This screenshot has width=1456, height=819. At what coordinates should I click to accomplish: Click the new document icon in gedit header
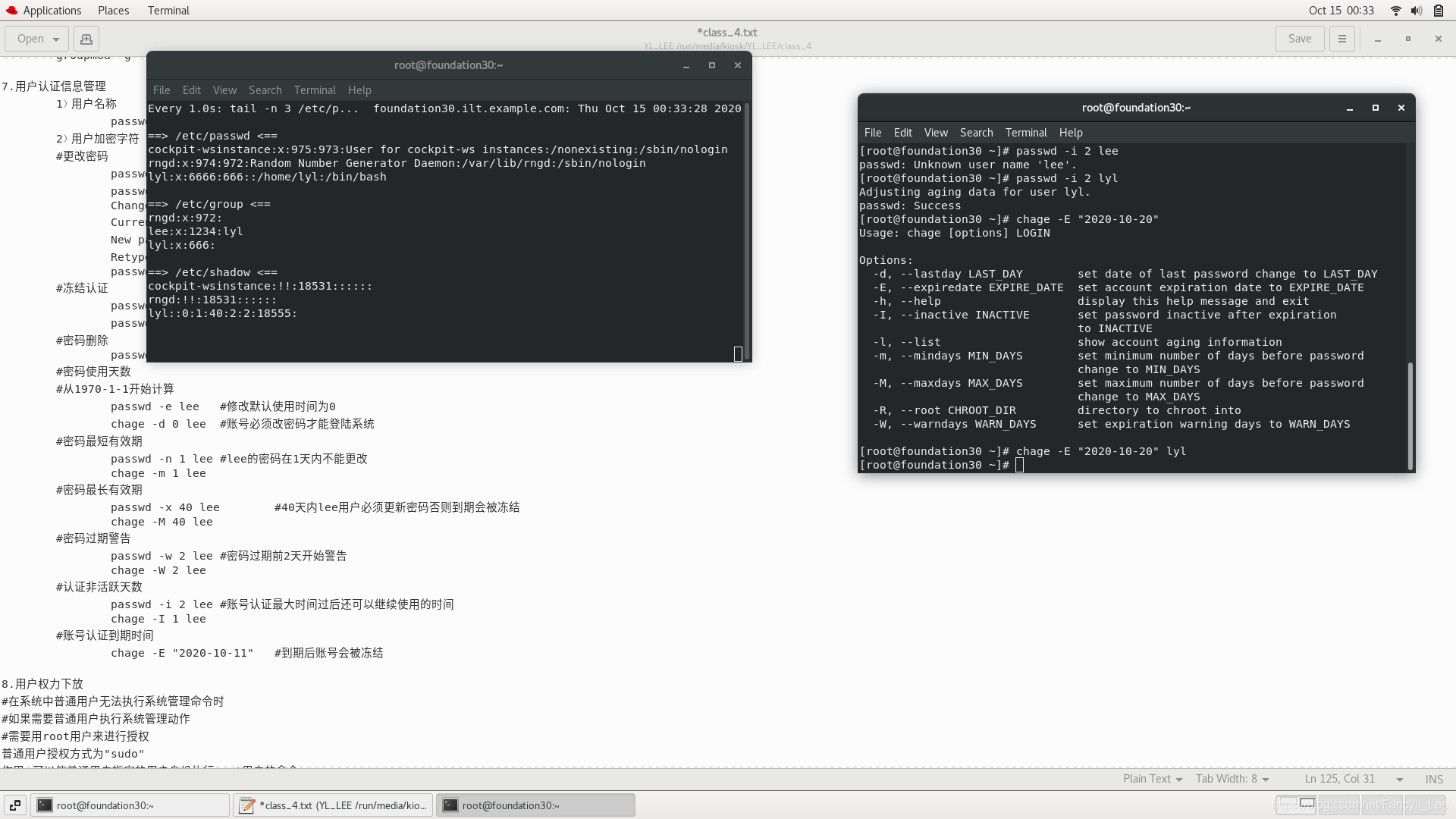[x=86, y=39]
